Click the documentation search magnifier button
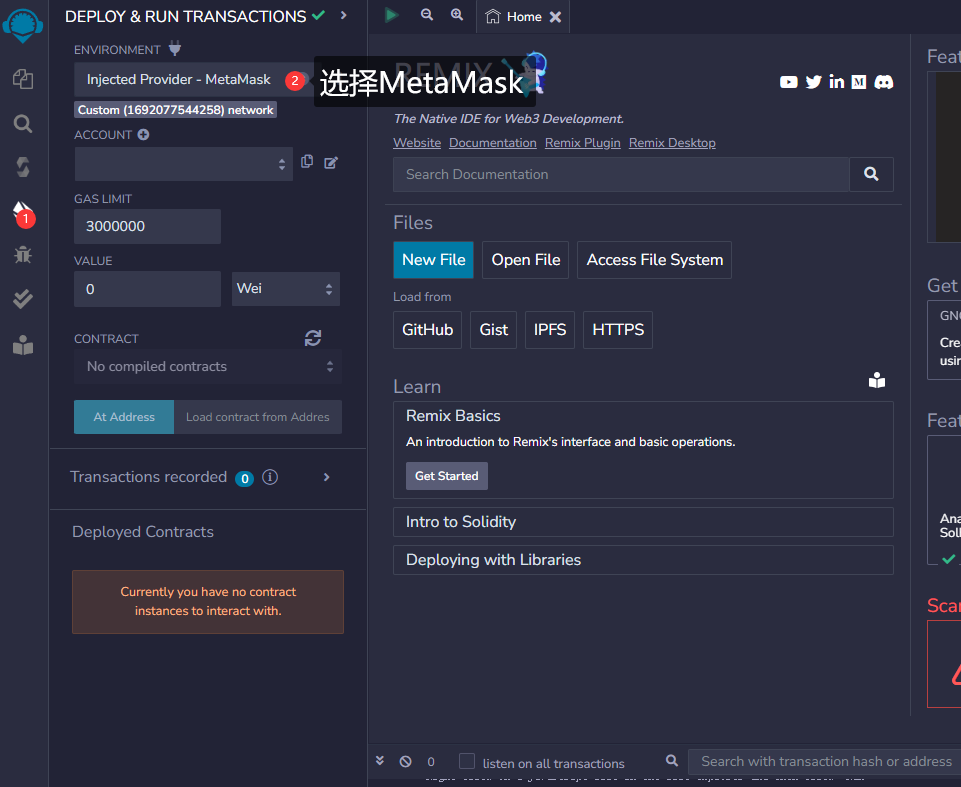The width and height of the screenshot is (961, 787). (871, 174)
